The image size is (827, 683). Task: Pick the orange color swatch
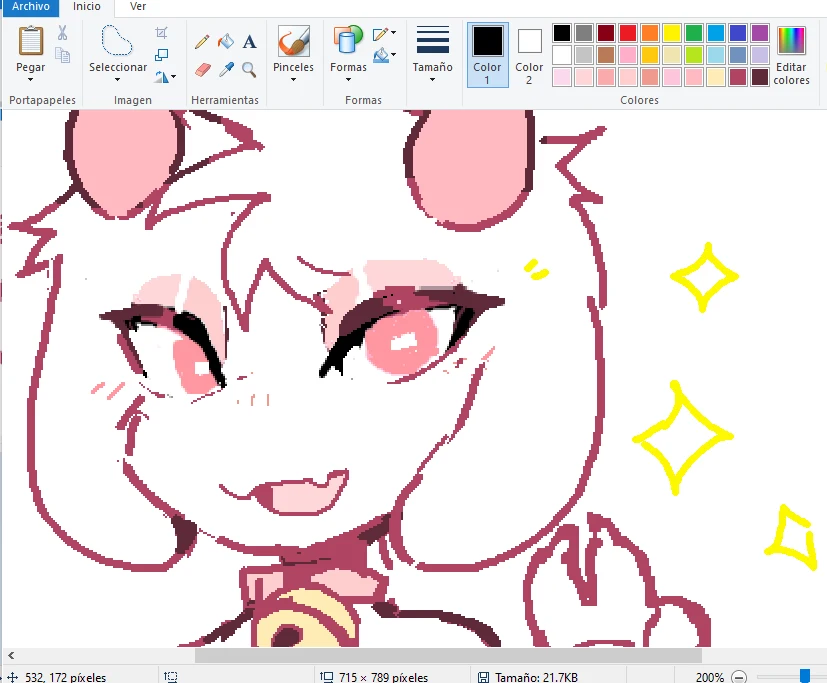[x=650, y=33]
